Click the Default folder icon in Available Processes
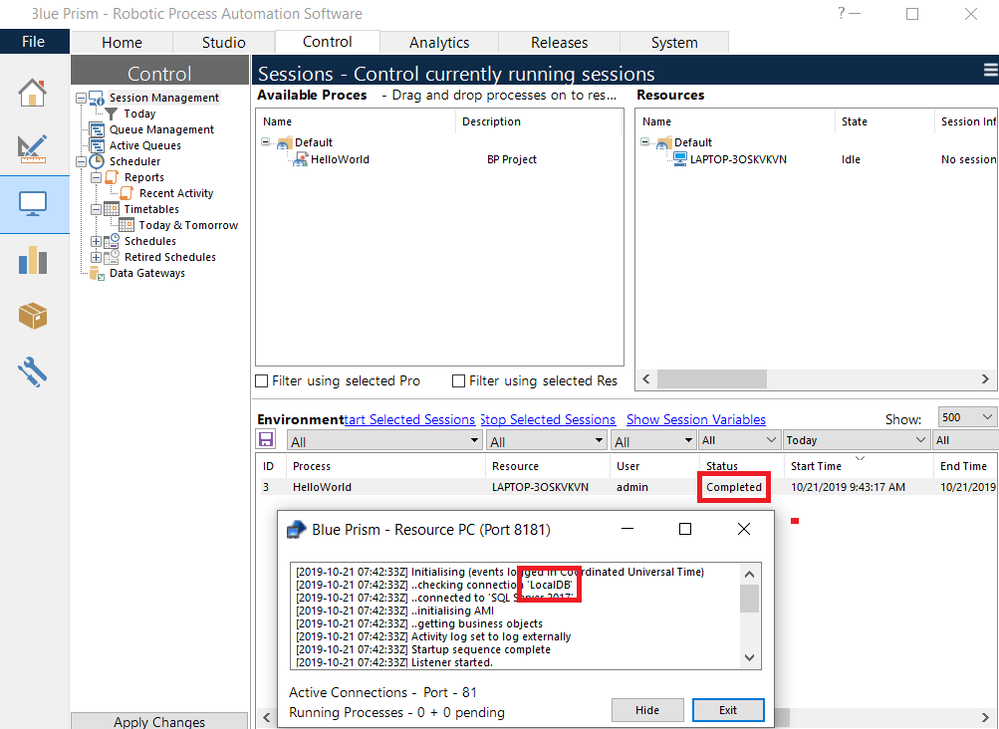The image size is (999, 729). point(284,143)
